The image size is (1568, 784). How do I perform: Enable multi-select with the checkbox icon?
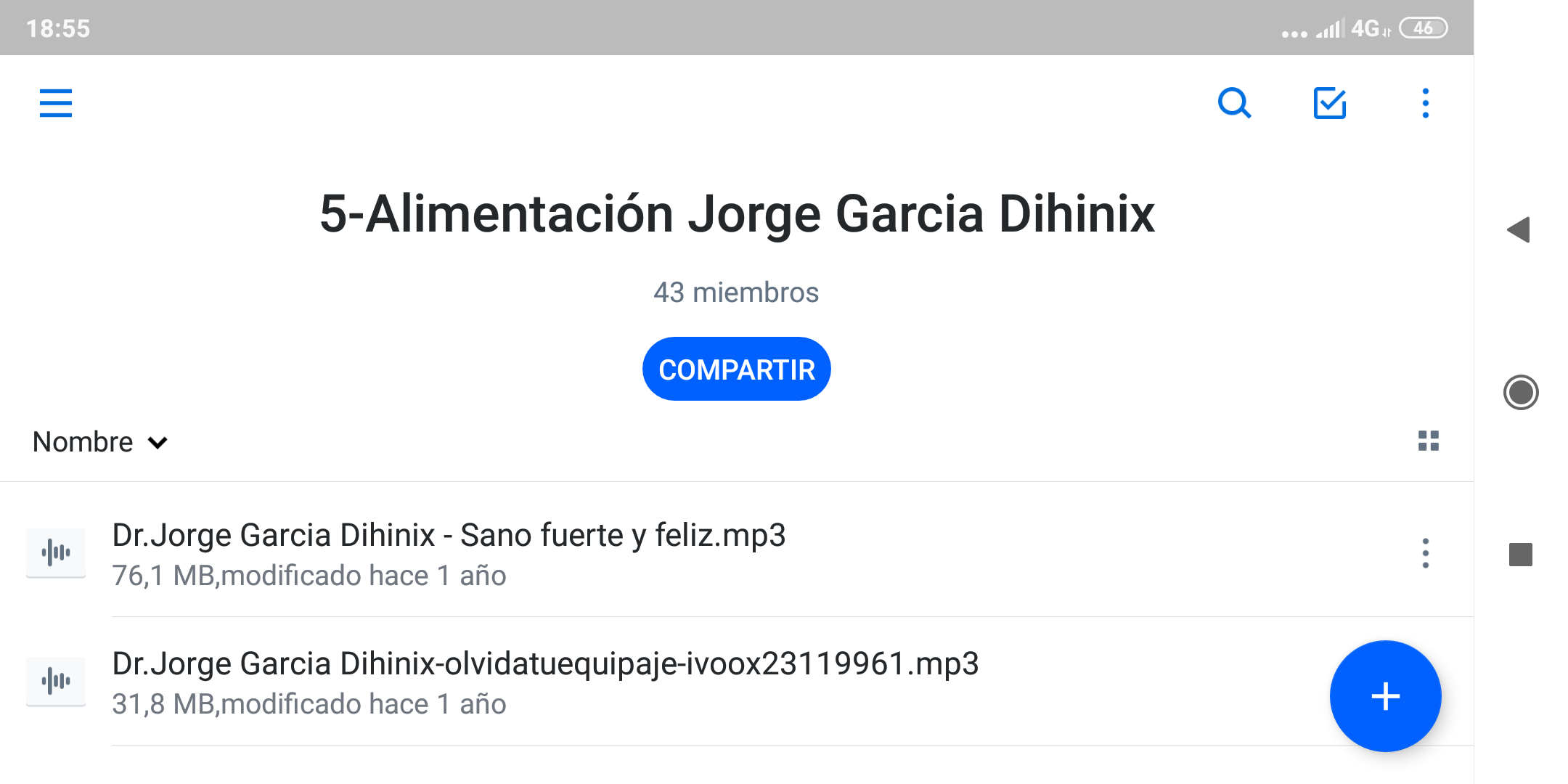point(1330,103)
